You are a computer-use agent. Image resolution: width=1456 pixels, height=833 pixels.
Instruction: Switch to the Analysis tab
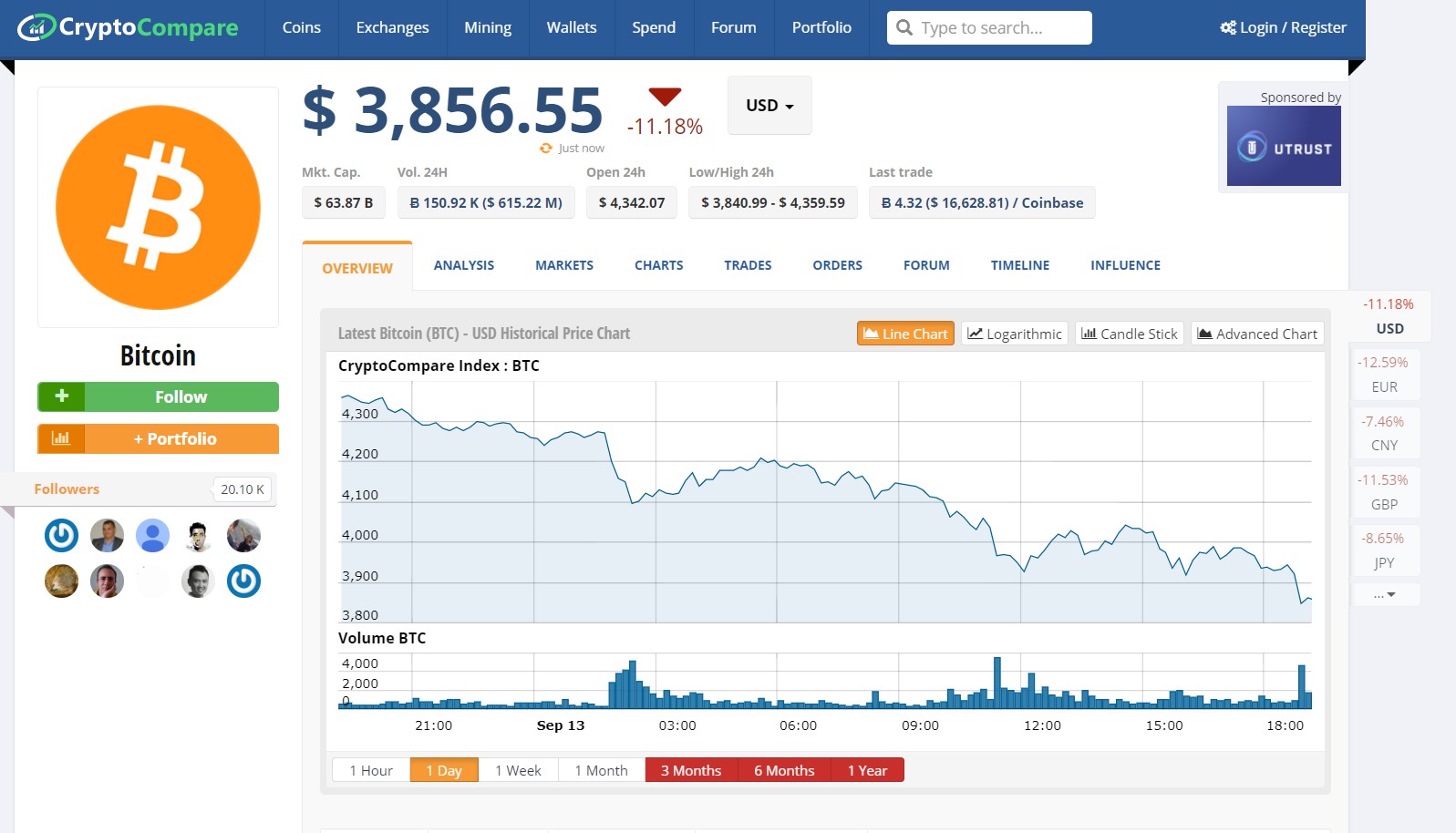[x=464, y=265]
